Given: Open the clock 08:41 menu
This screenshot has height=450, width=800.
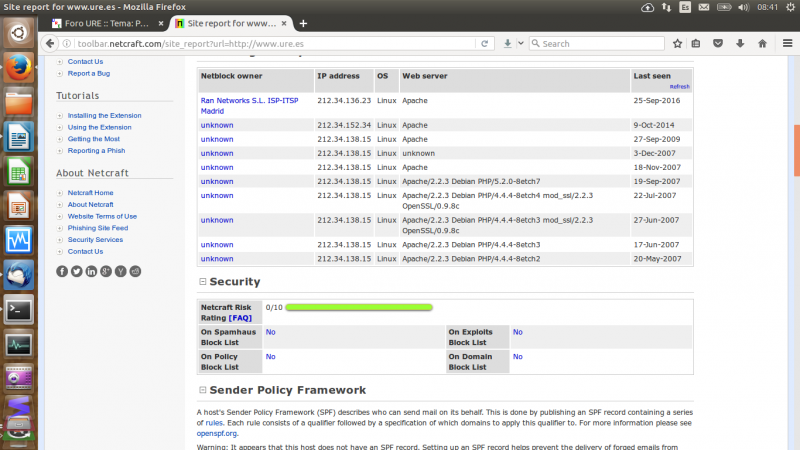Looking at the screenshot, I should coord(767,7).
